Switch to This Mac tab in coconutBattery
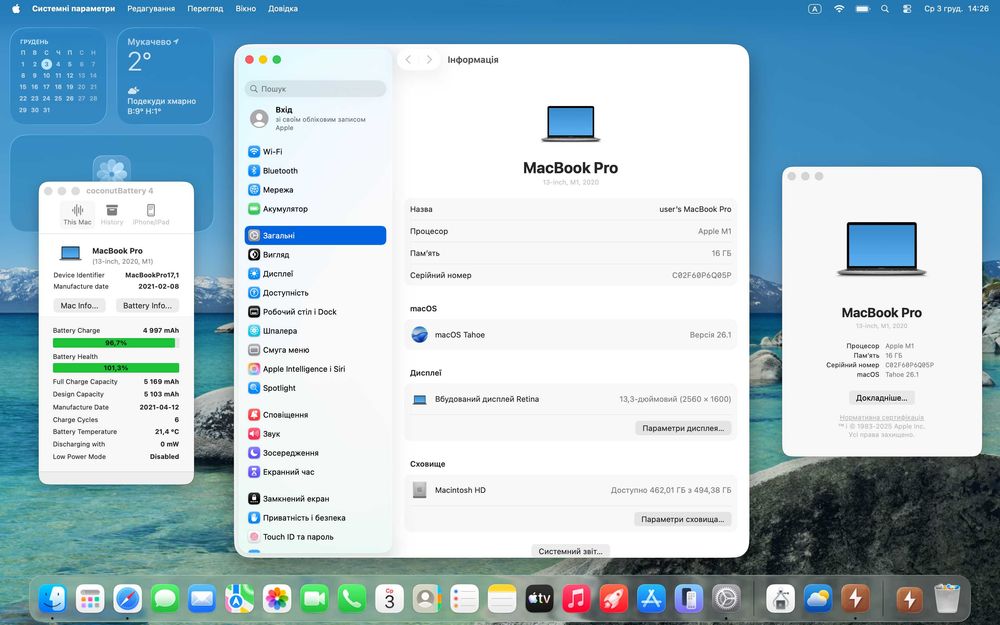The image size is (1000, 625). 77,214
